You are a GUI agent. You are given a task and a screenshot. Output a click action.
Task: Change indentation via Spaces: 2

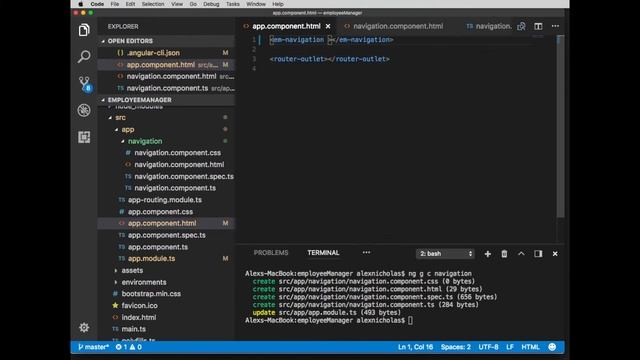(456, 347)
